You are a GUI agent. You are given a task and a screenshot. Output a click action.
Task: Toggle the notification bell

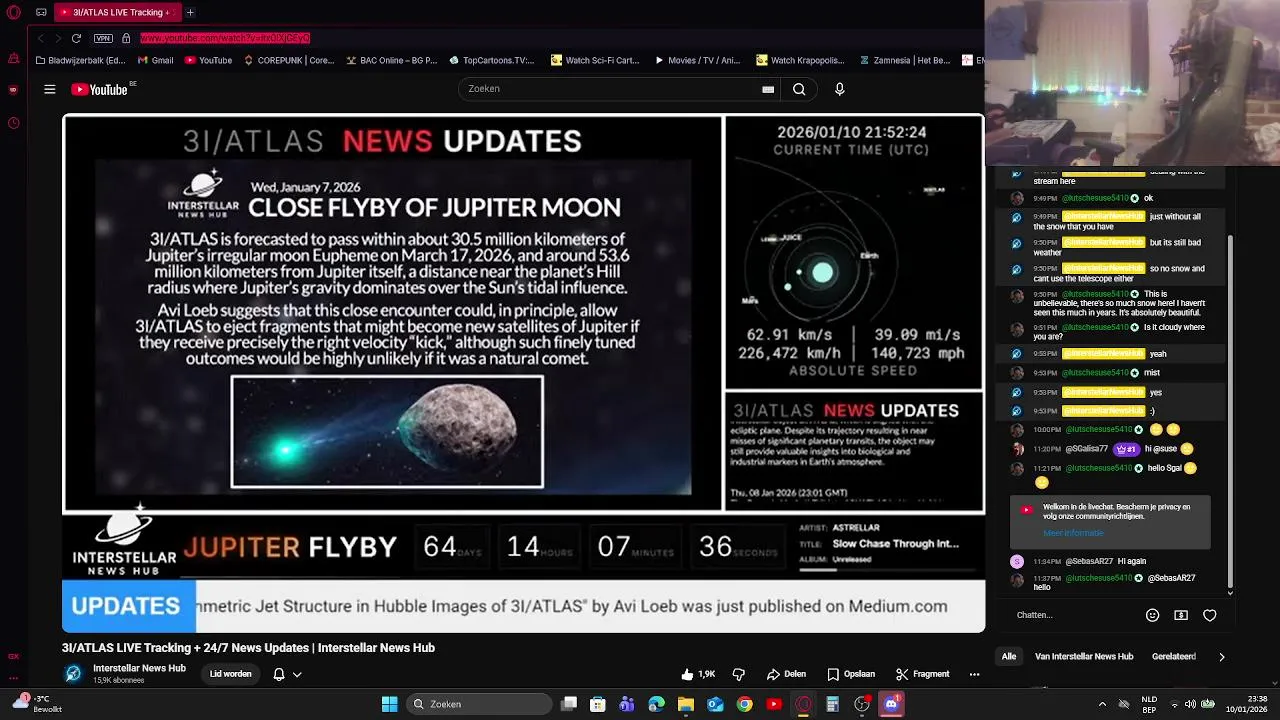coord(279,674)
